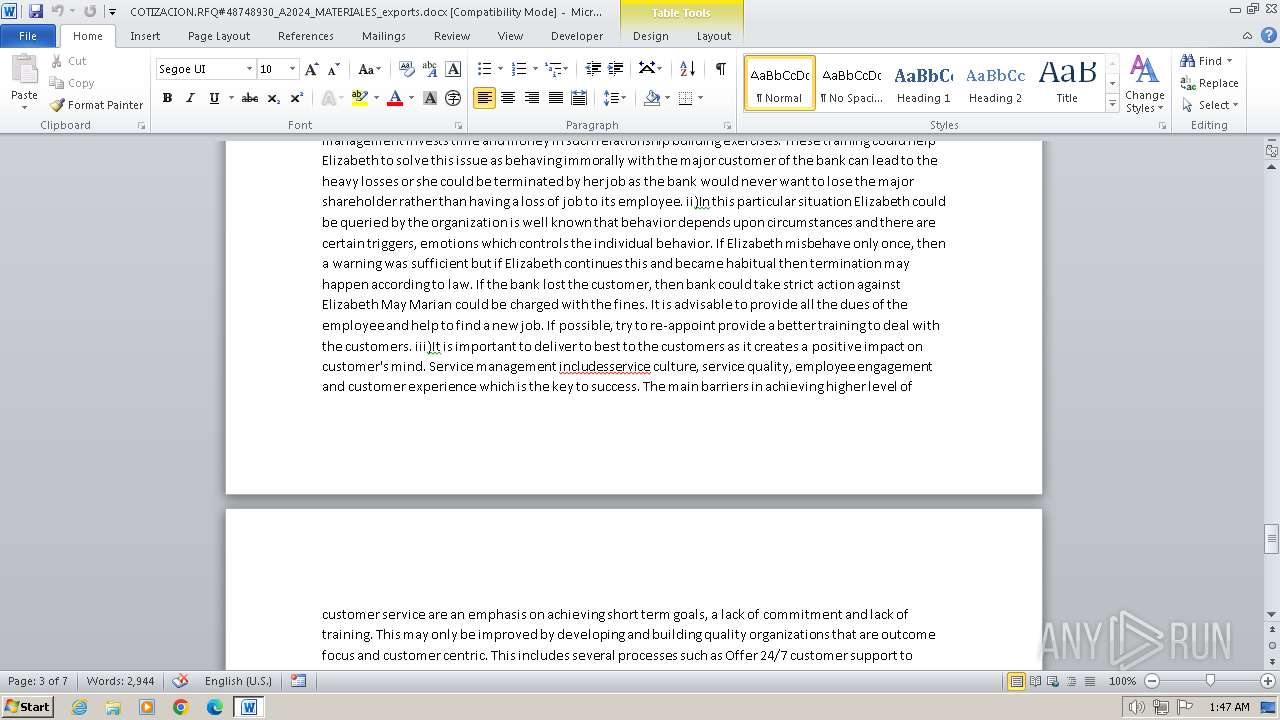Click the Full Screen Reading view icon
Viewport: 1280px width, 720px height.
pos(1035,681)
